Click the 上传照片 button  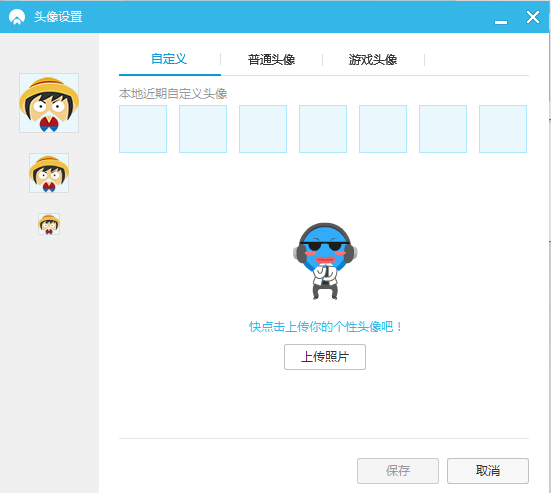(x=325, y=357)
